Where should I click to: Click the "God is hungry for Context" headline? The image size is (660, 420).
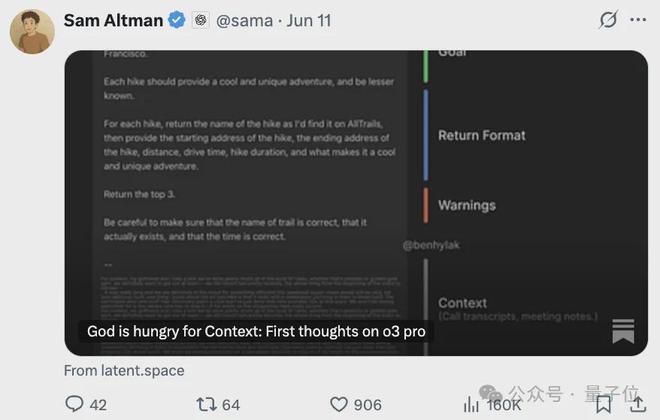256,332
